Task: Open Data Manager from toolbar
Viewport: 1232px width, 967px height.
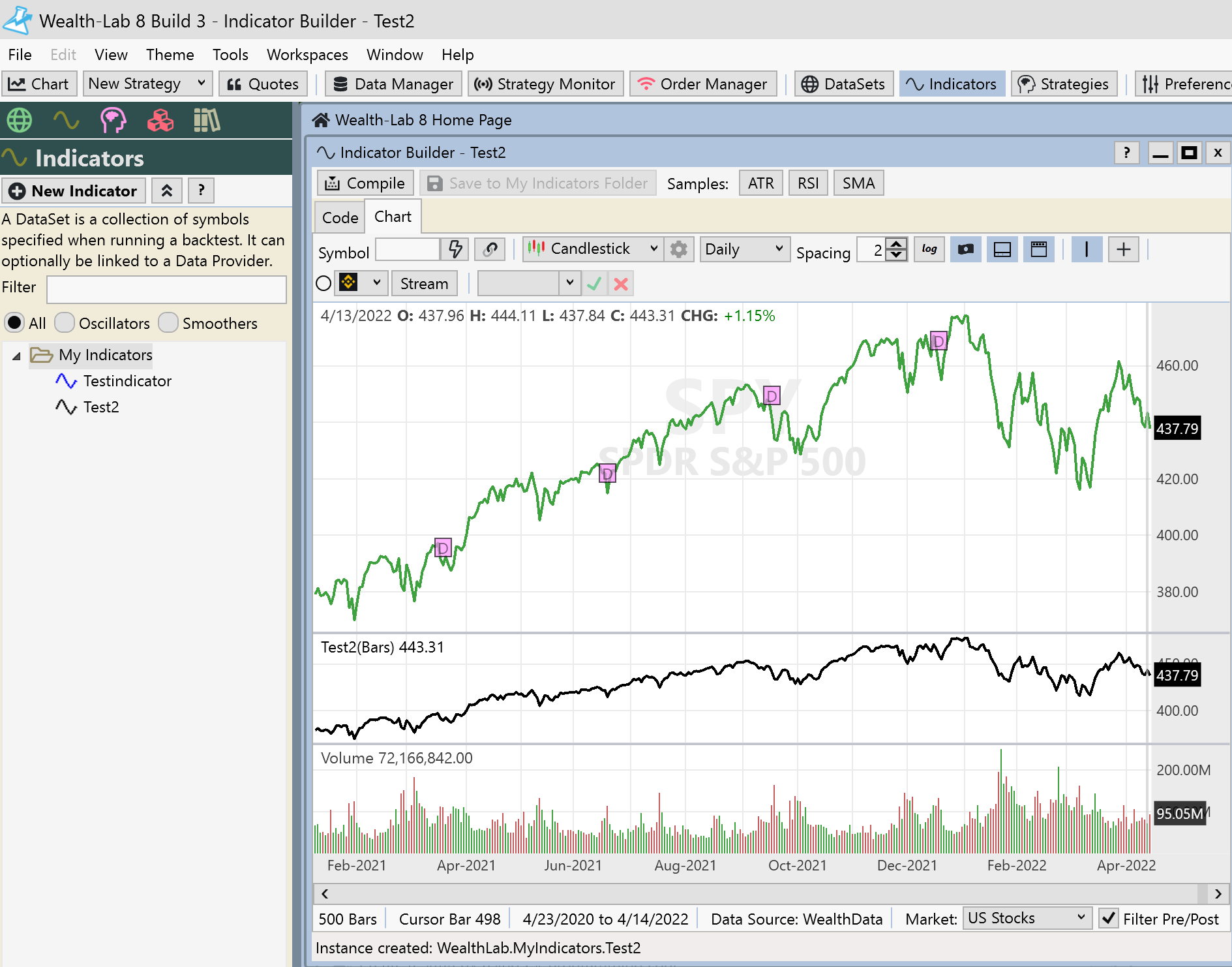Action: 393,84
